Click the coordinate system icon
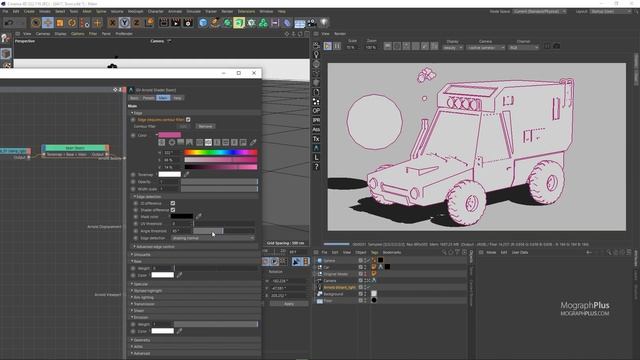 [149, 23]
